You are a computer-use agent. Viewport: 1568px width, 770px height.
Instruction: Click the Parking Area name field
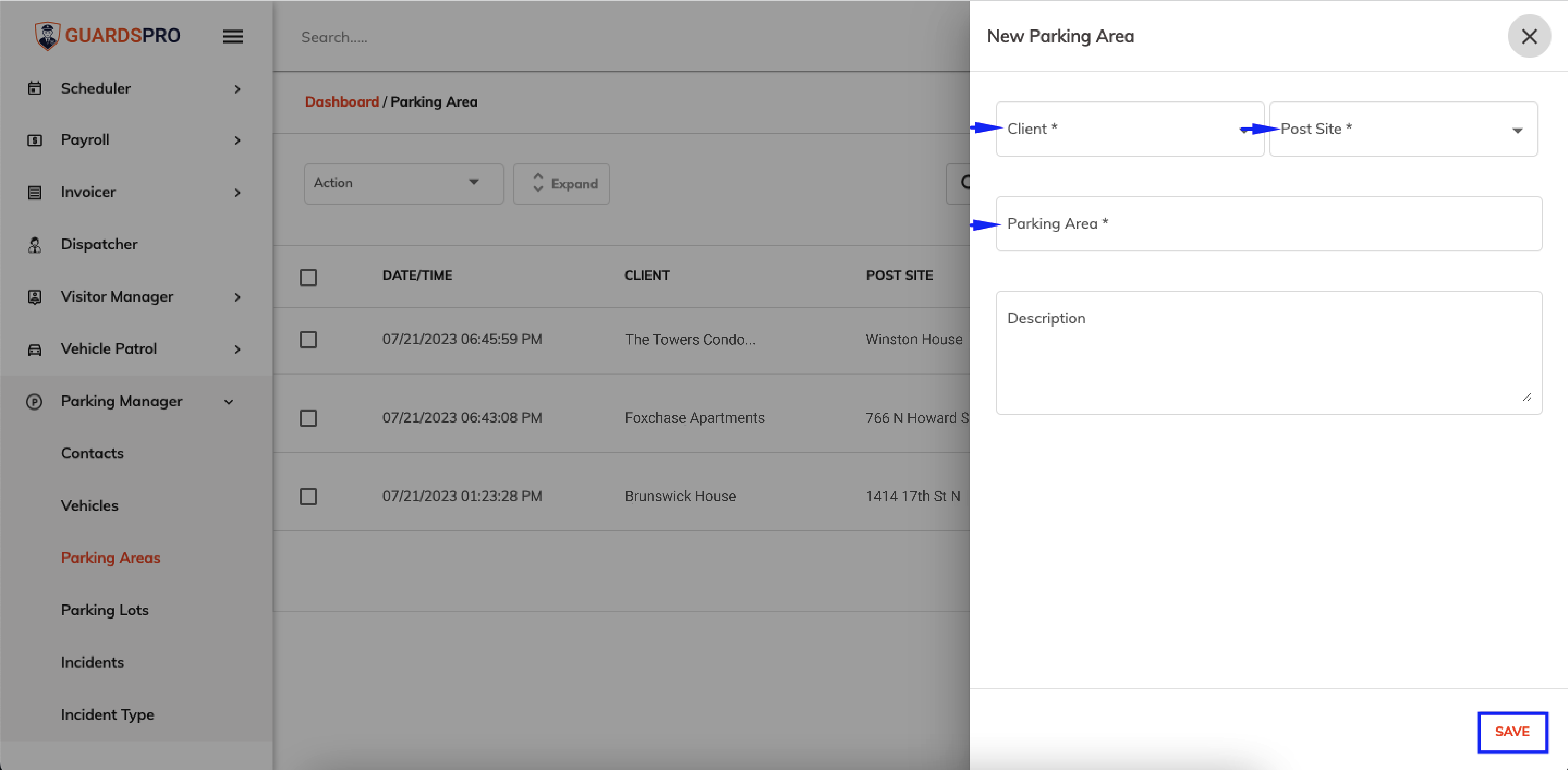pyautogui.click(x=1269, y=223)
